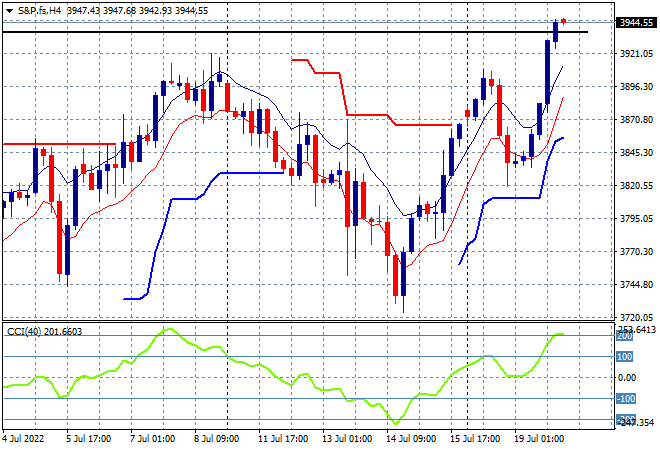Click the CCI(40) 201.6603 indicator label
The height and width of the screenshot is (450, 660).
45,332
